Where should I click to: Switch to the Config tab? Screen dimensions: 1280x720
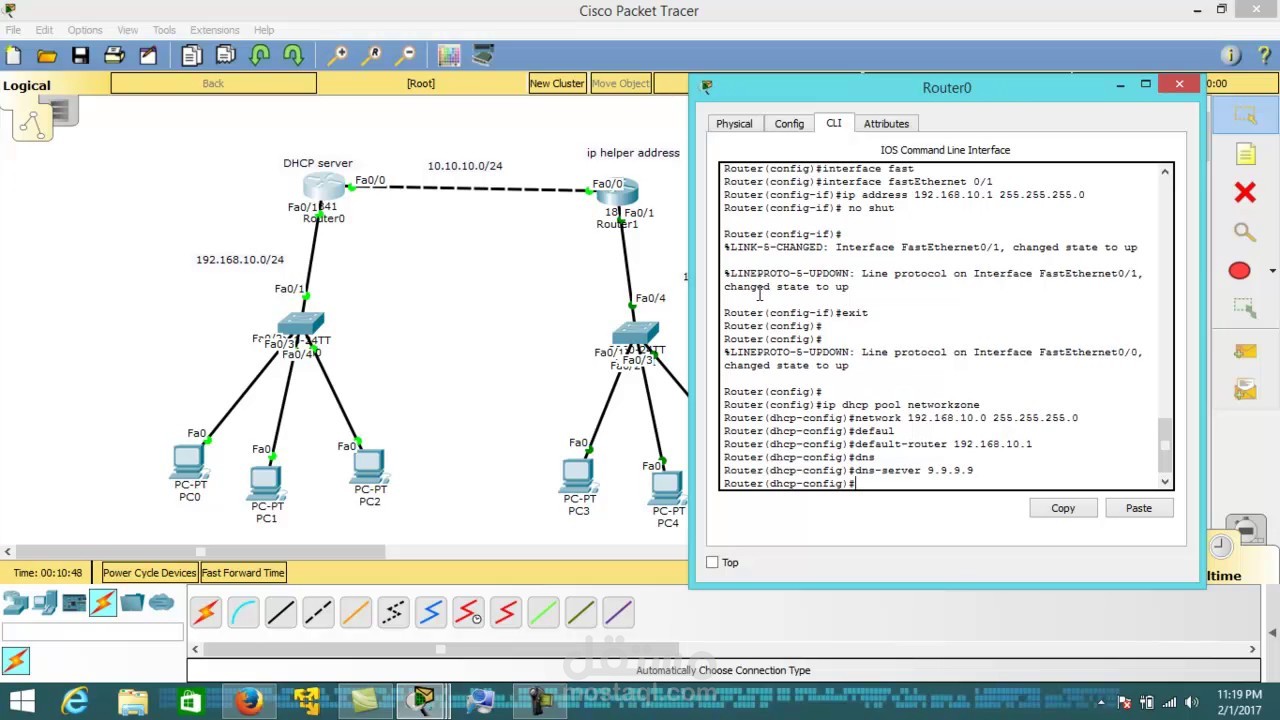tap(789, 123)
